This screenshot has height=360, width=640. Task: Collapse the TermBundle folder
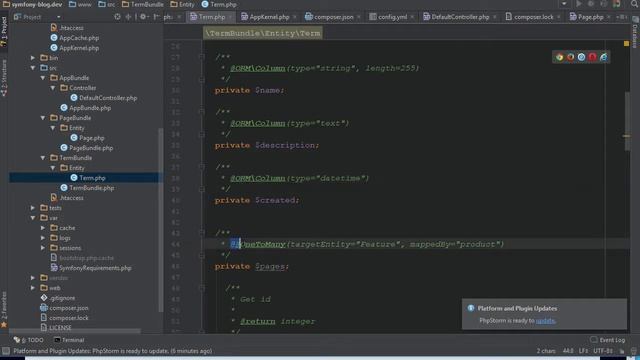point(43,158)
